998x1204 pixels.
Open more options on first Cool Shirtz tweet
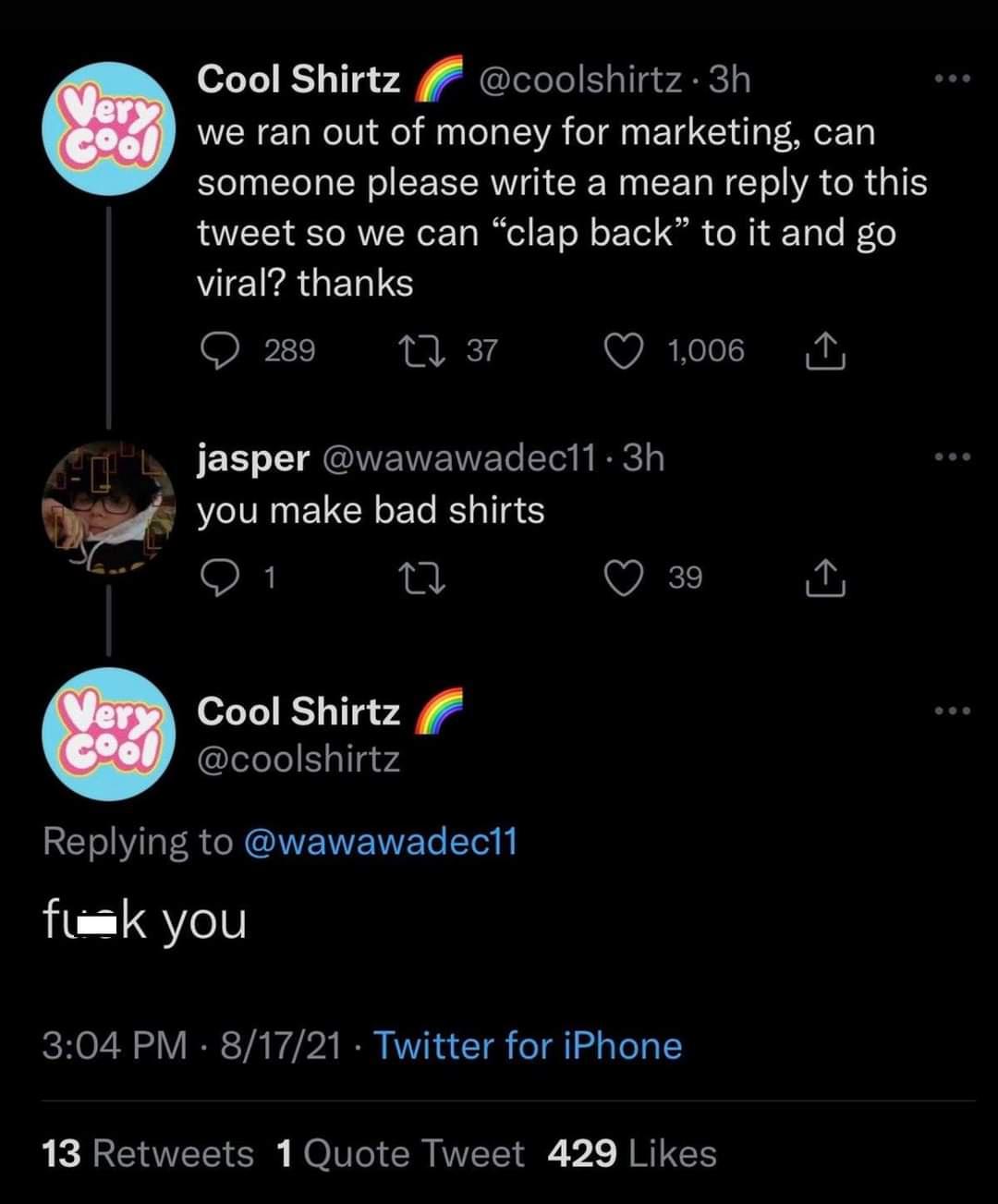pos(952,79)
